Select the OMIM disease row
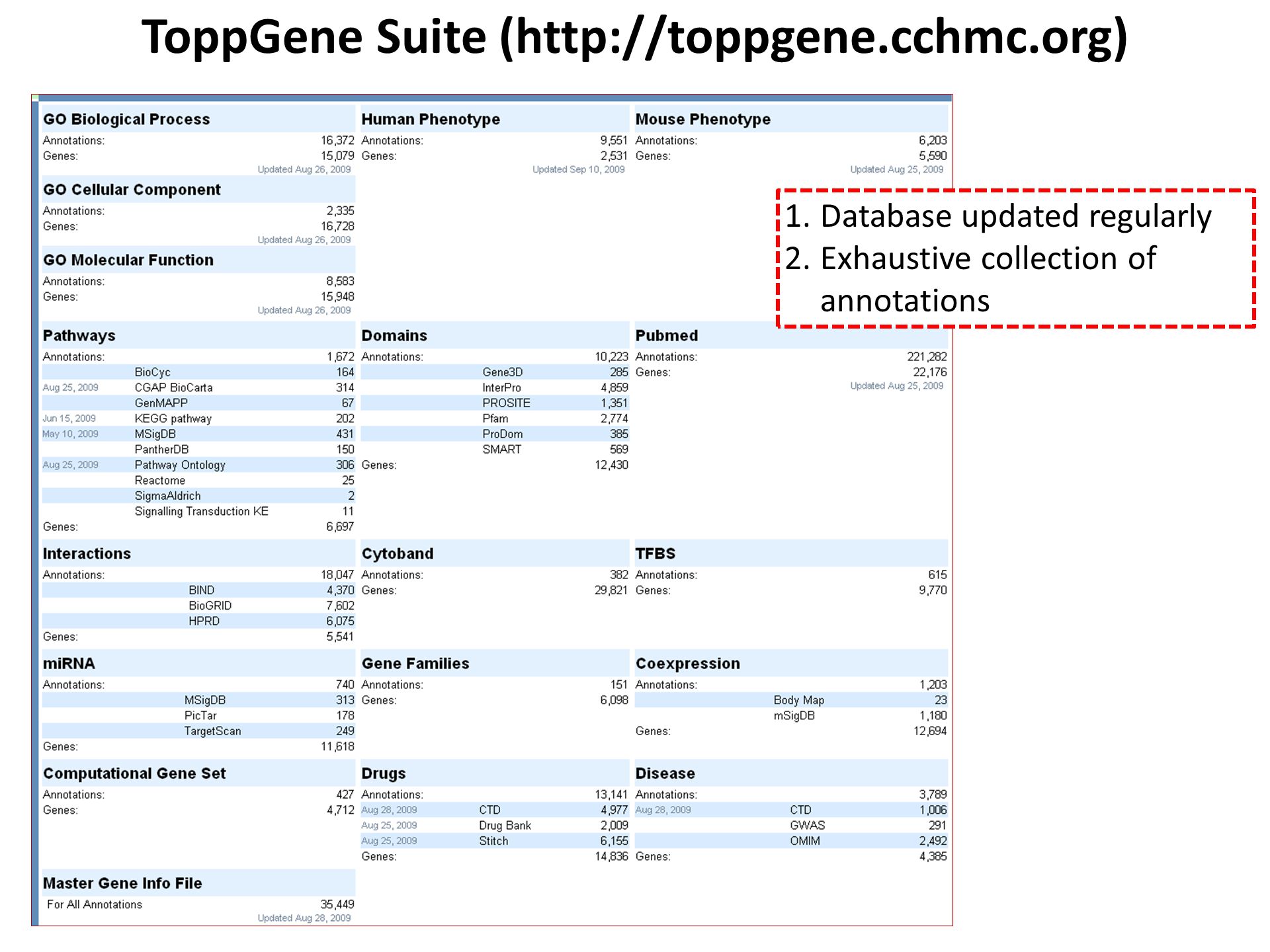Image resolution: width=1270 pixels, height=952 pixels. click(x=791, y=841)
